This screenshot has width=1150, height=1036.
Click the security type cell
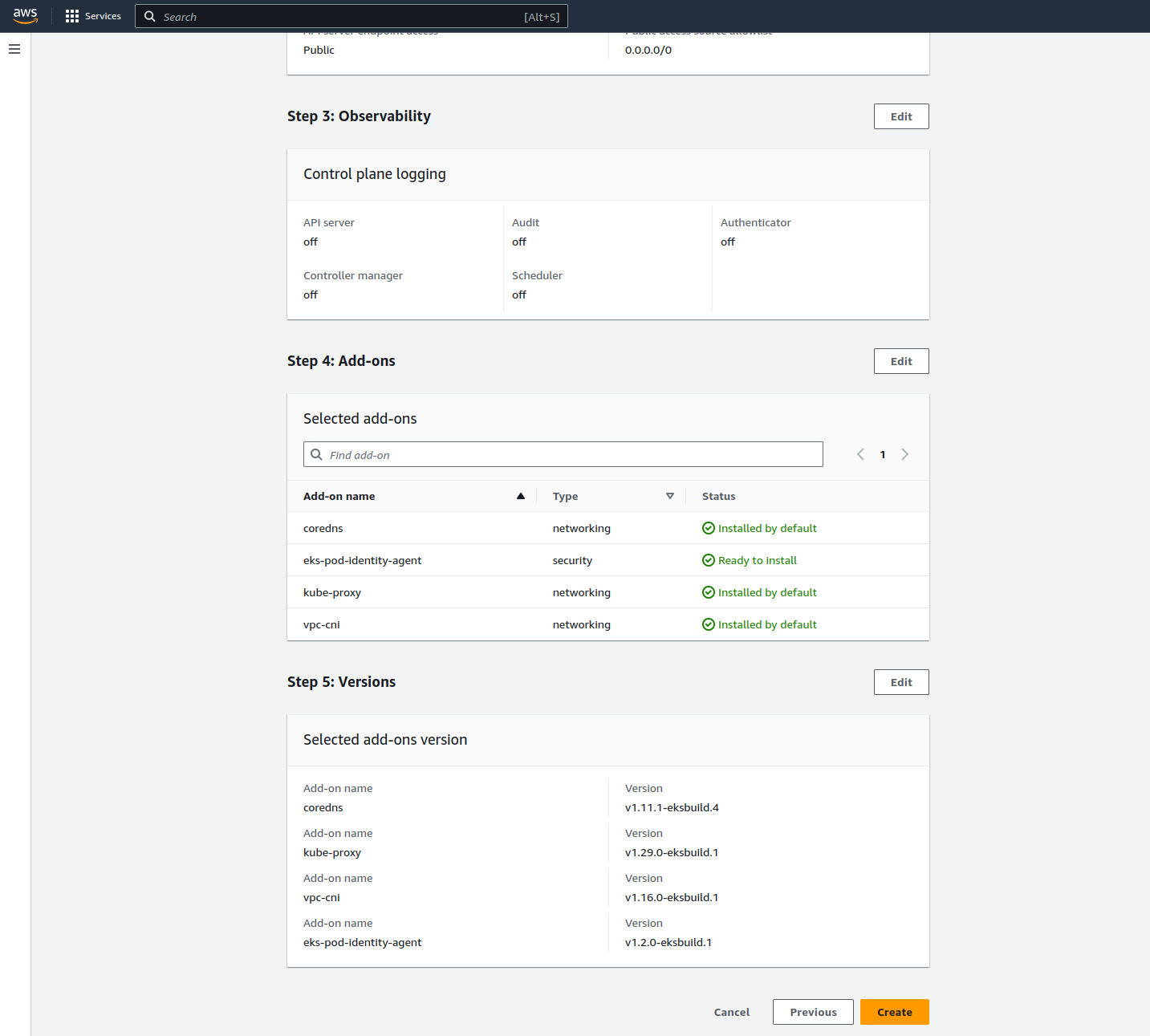tap(572, 560)
